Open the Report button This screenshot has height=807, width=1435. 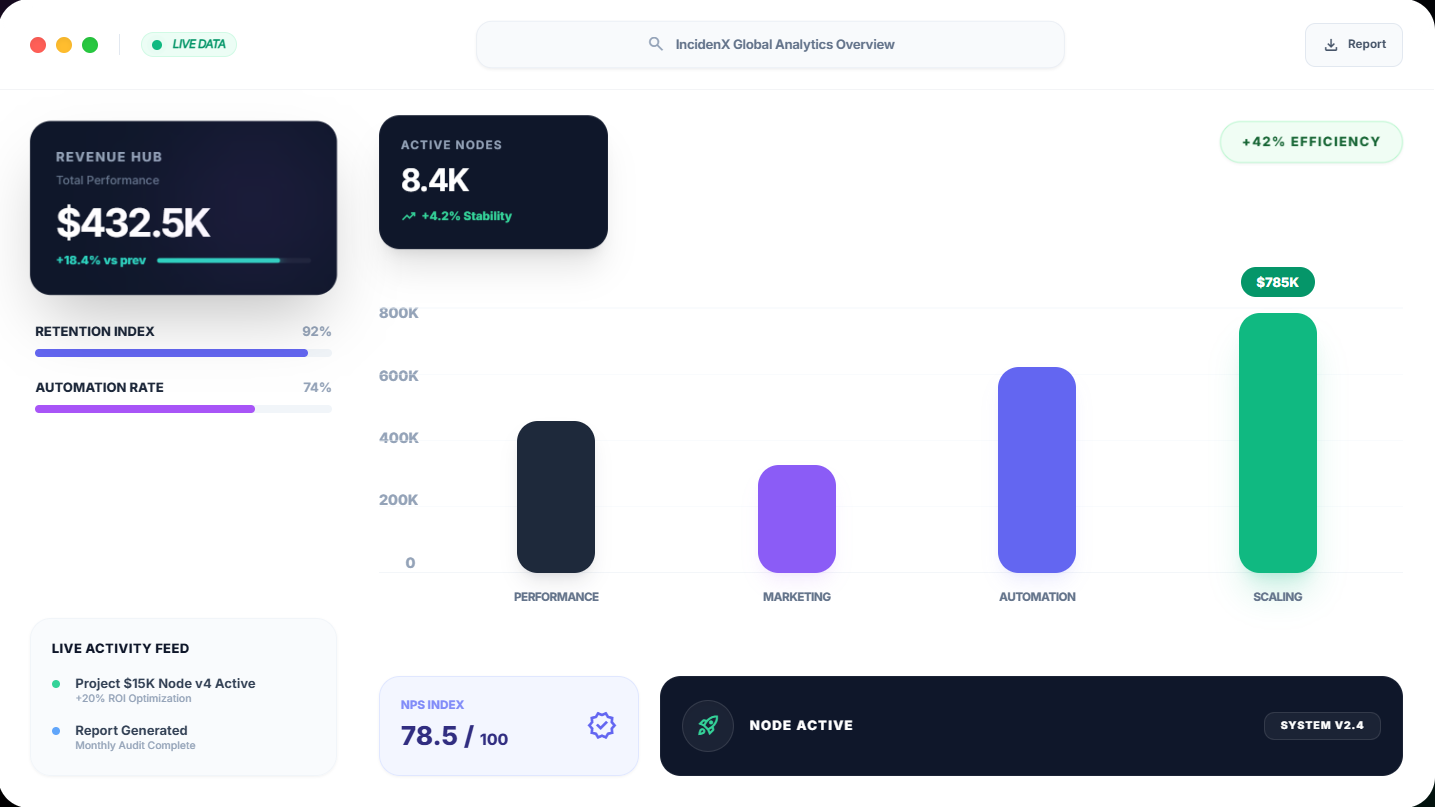[x=1353, y=45]
